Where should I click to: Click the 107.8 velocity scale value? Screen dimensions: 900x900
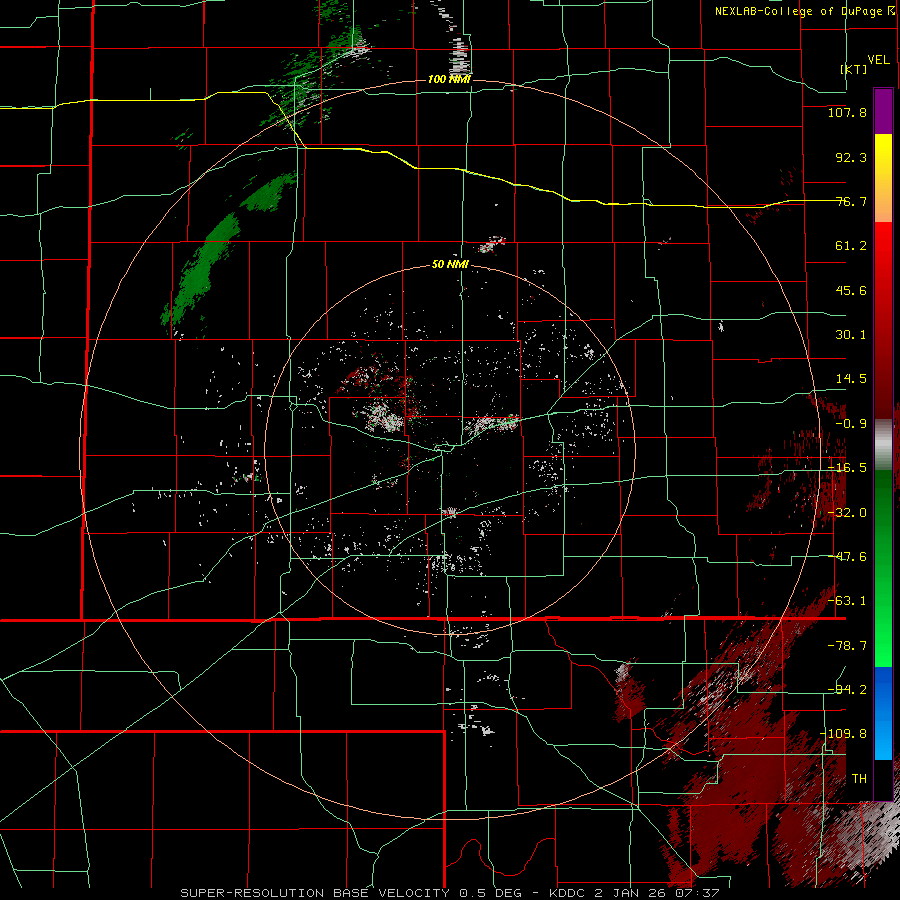(x=847, y=112)
